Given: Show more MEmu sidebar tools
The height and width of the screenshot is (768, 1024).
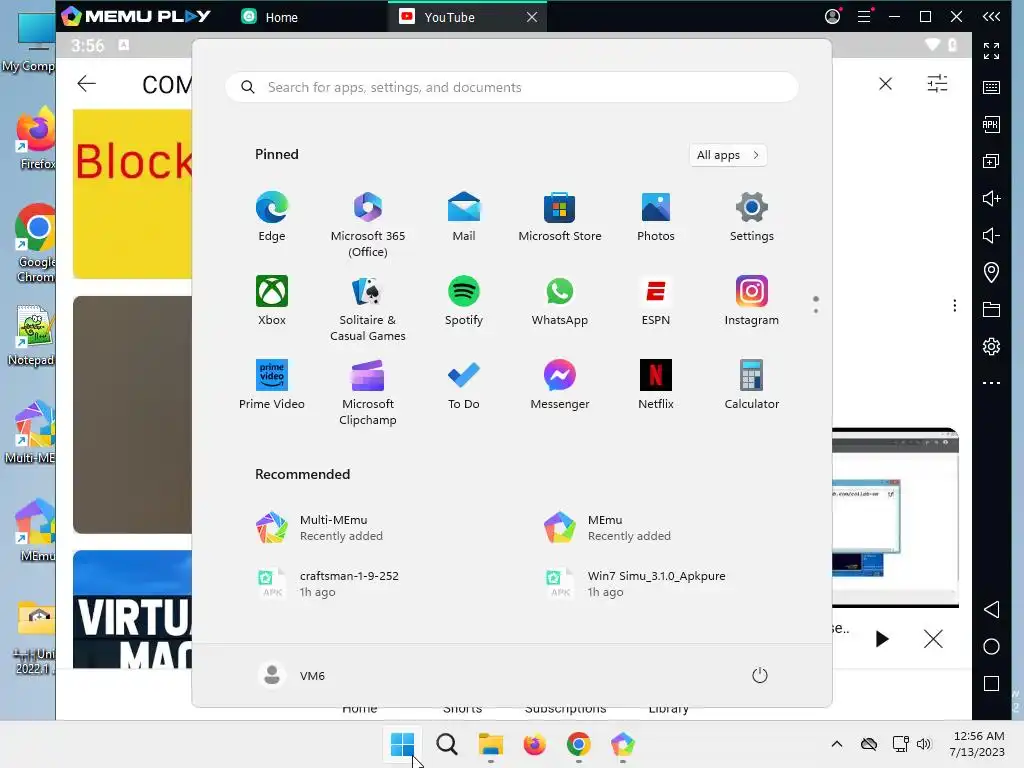Looking at the screenshot, I should point(991,383).
